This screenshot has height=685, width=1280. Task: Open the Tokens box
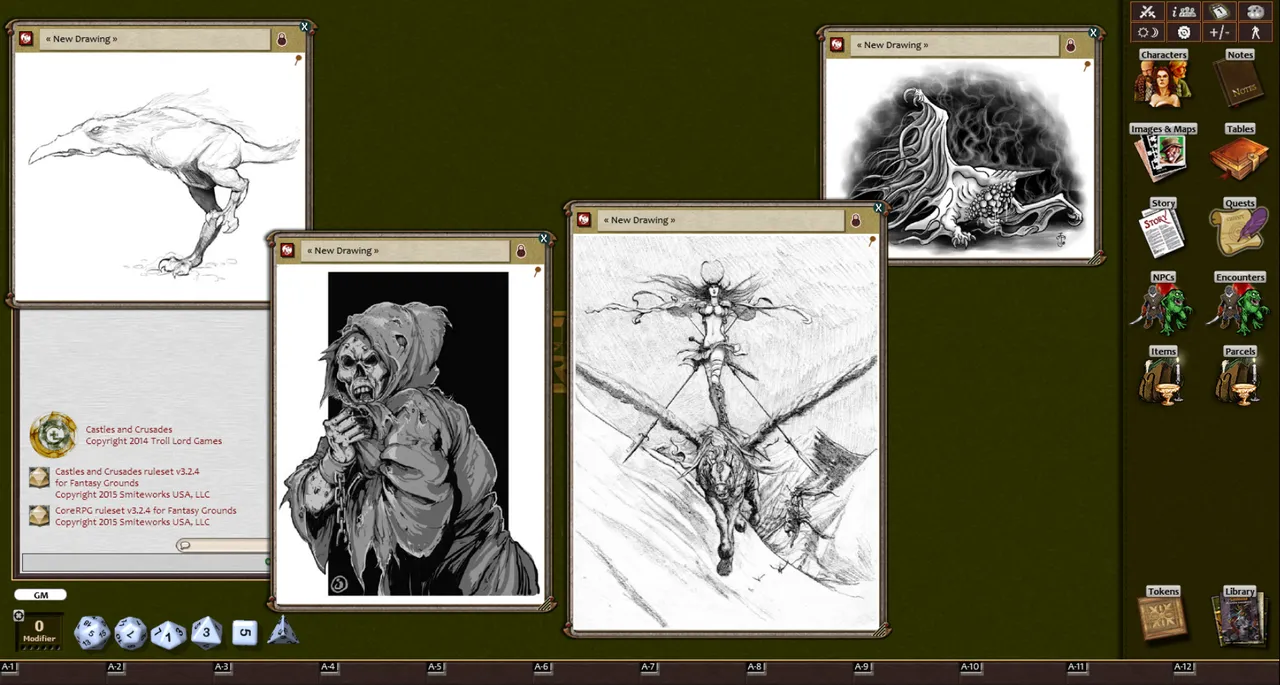pyautogui.click(x=1162, y=615)
